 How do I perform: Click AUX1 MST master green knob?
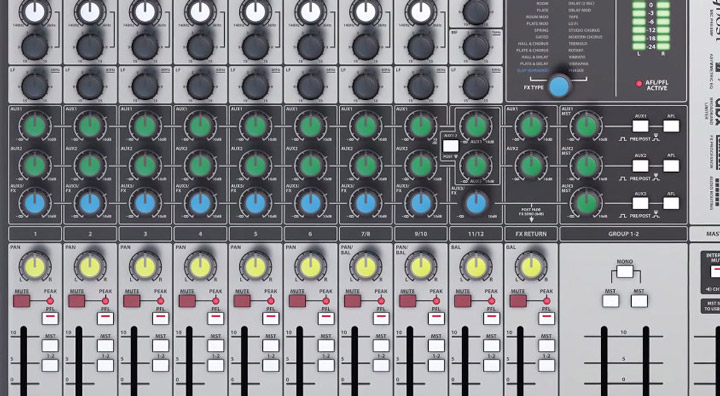pyautogui.click(x=586, y=126)
